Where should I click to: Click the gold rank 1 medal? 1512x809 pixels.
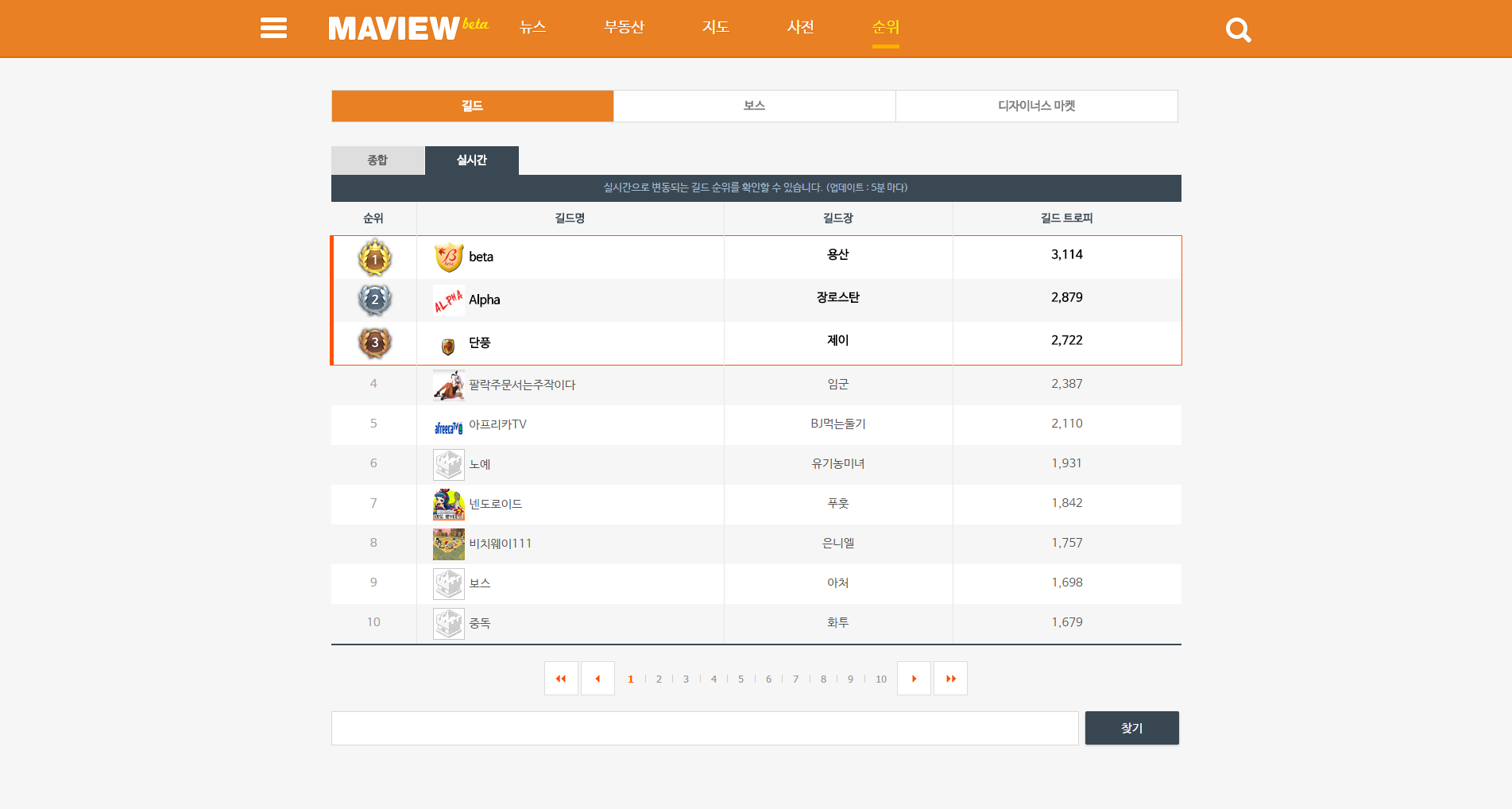coord(375,257)
